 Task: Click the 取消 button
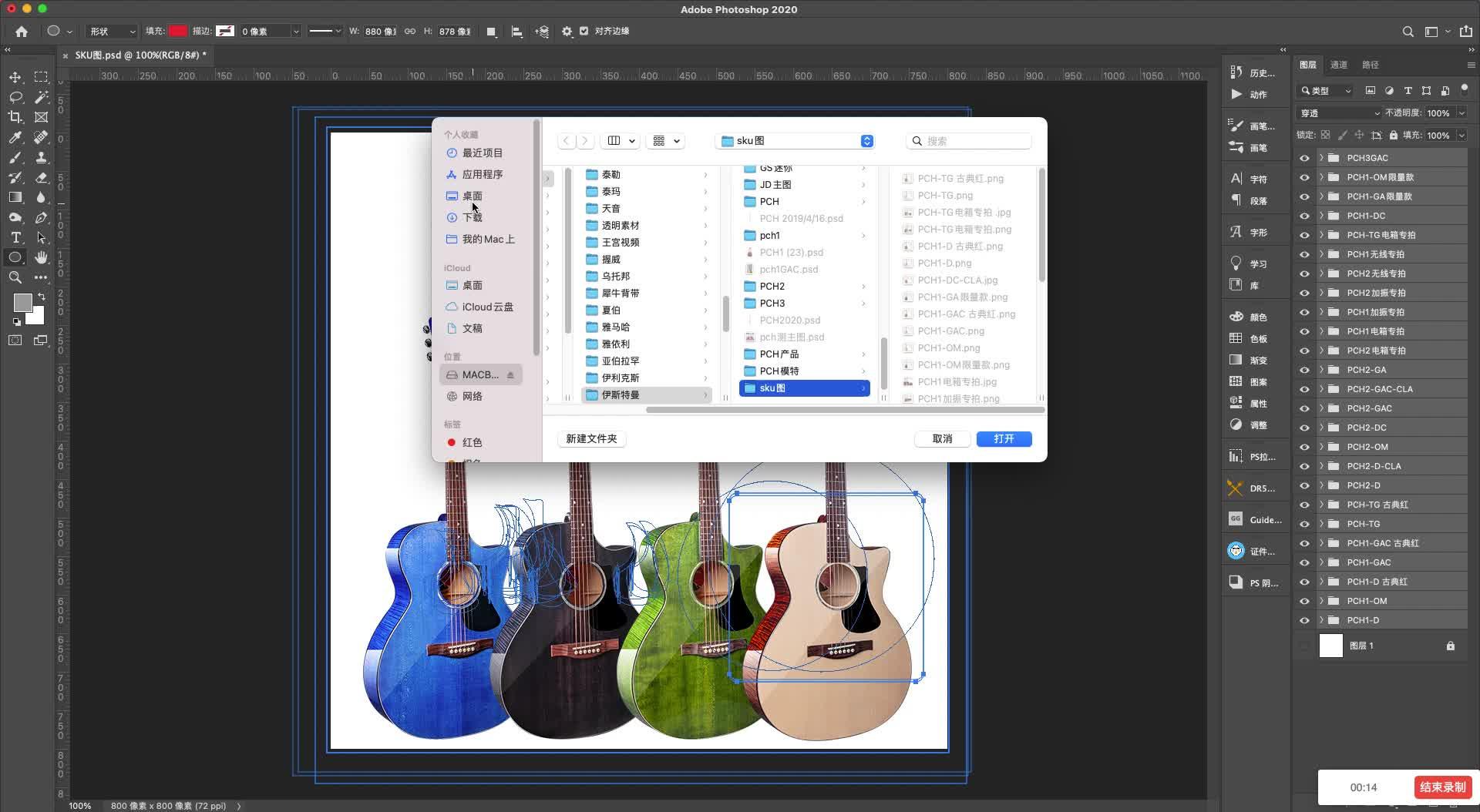[942, 438]
